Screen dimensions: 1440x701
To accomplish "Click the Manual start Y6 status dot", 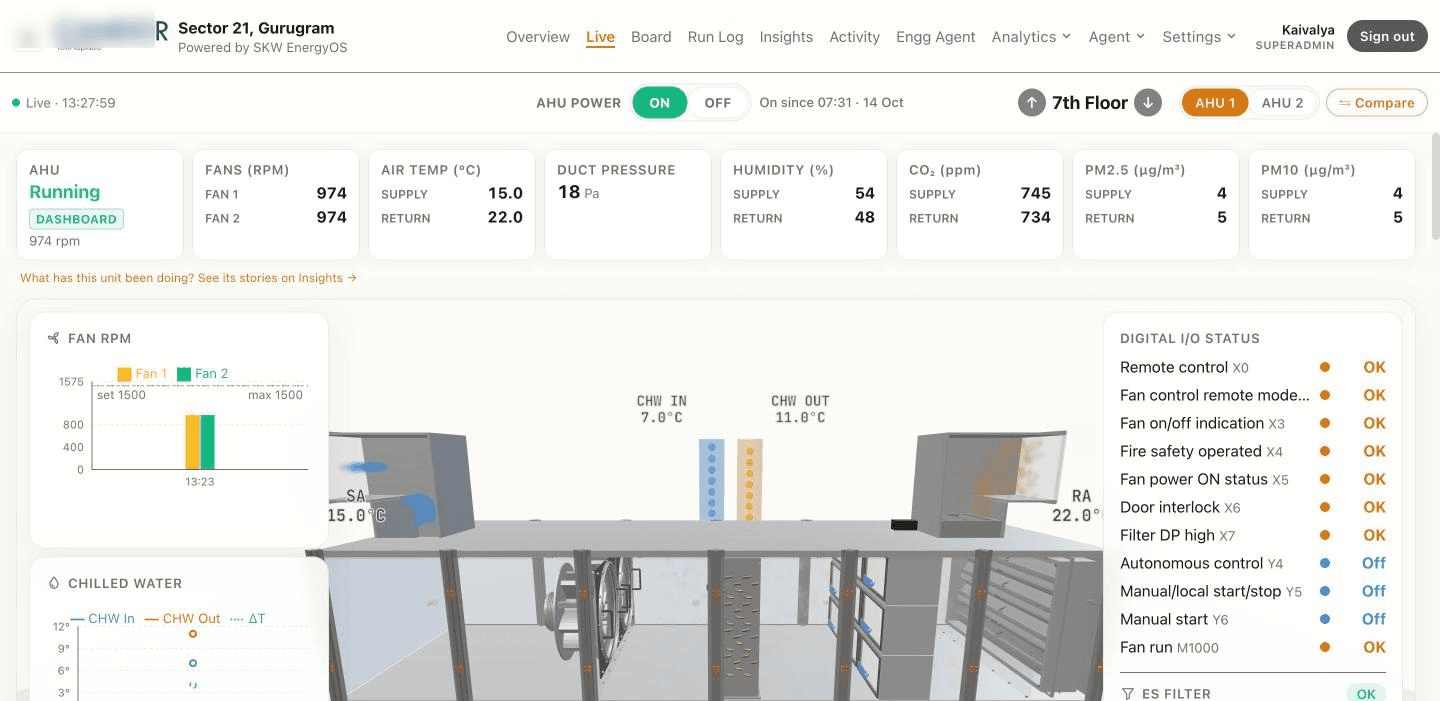I will 1325,619.
